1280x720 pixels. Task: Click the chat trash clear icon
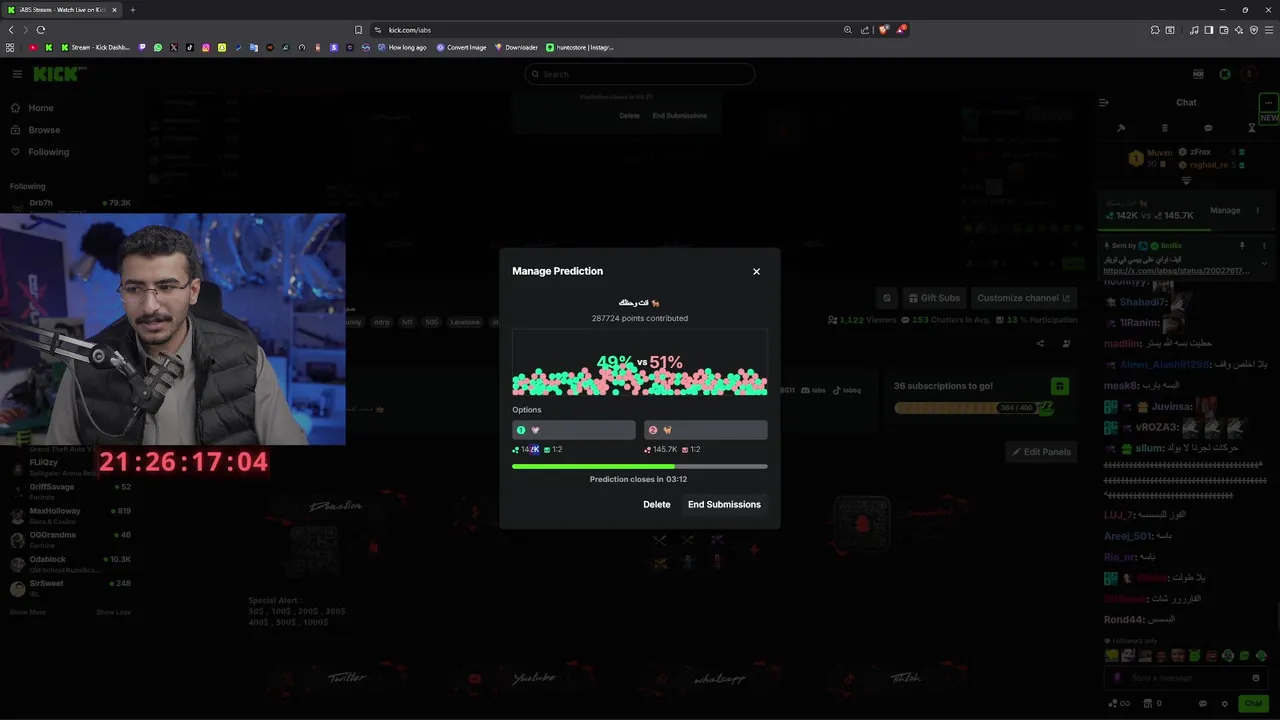tap(1164, 128)
